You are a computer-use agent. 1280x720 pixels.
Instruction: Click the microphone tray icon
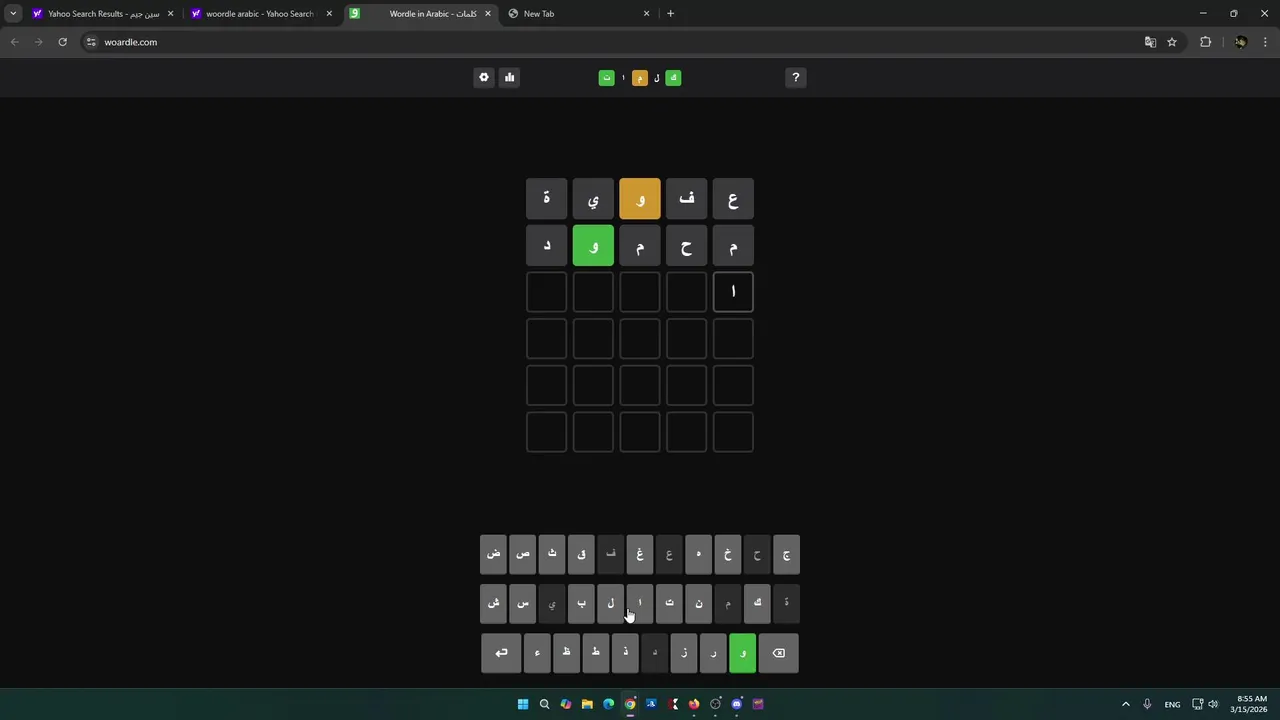coord(1147,704)
